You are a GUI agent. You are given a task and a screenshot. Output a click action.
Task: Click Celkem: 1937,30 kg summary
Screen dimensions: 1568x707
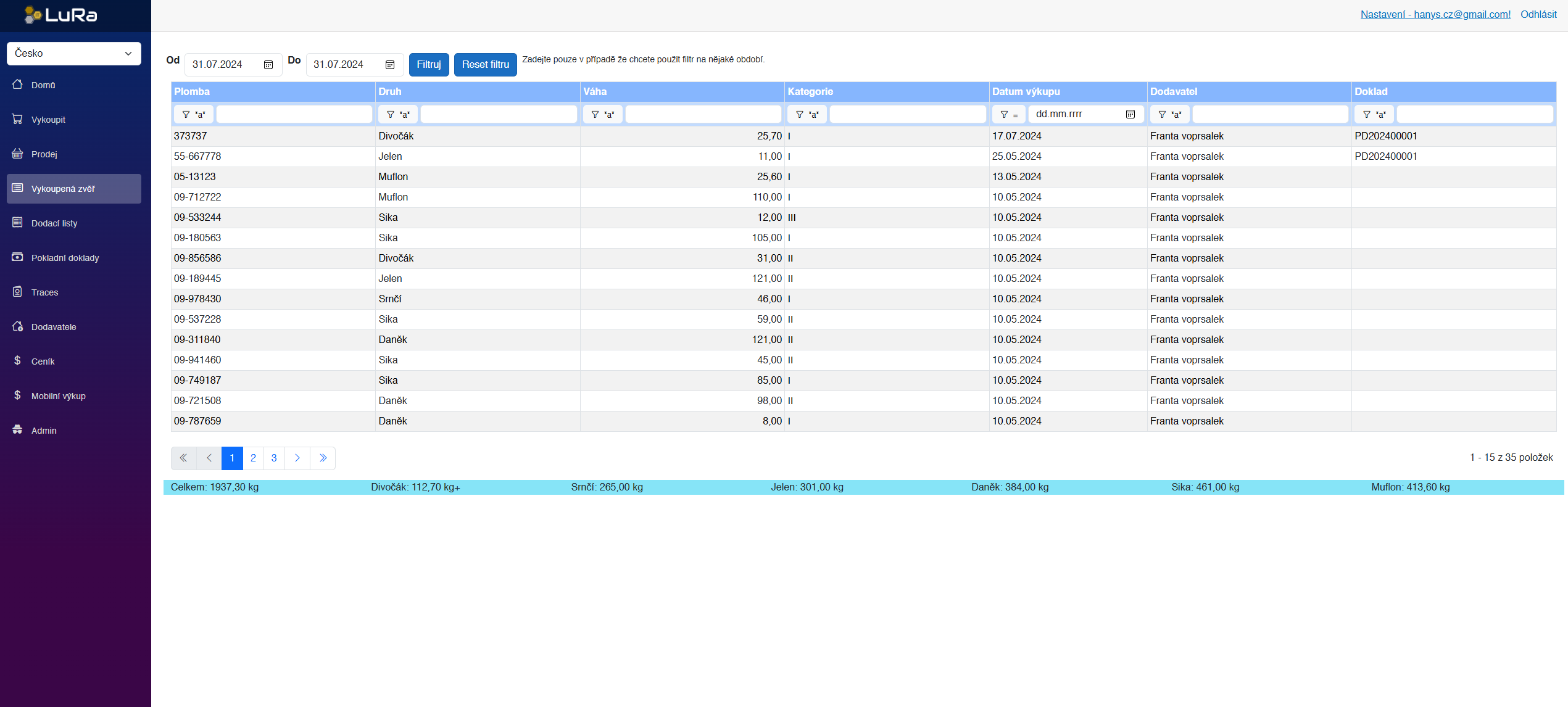click(215, 487)
